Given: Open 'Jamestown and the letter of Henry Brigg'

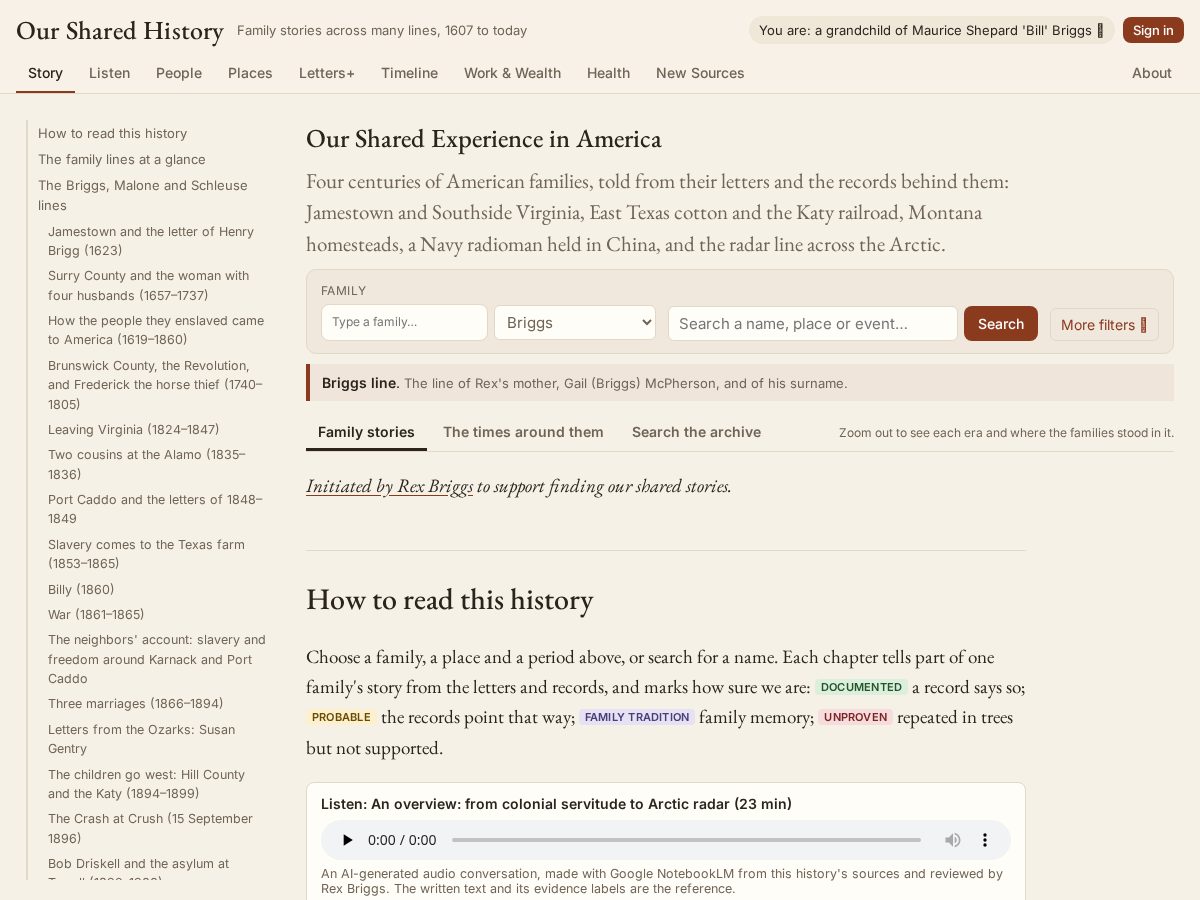Looking at the screenshot, I should click(x=151, y=241).
